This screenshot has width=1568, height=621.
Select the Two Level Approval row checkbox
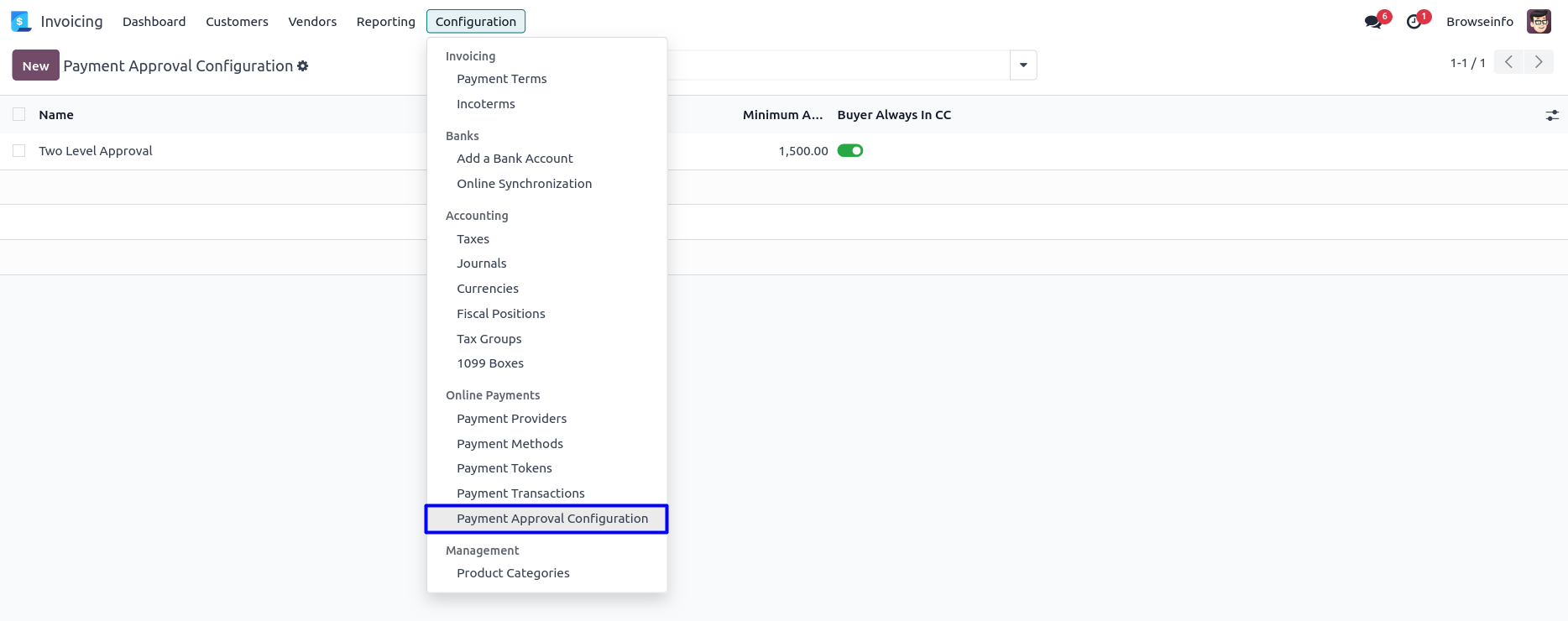[19, 151]
